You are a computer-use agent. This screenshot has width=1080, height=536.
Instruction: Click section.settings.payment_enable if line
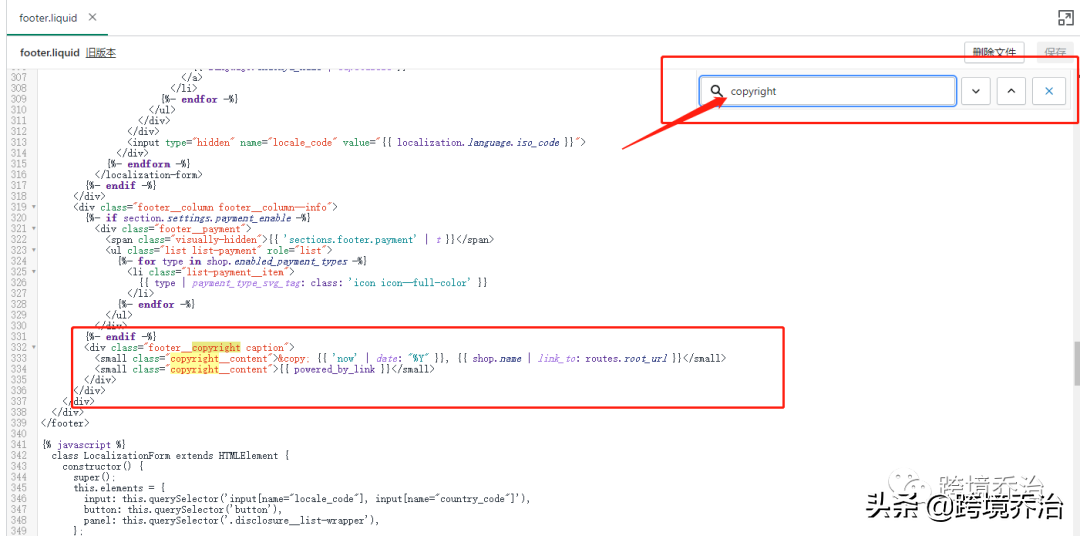click(198, 218)
